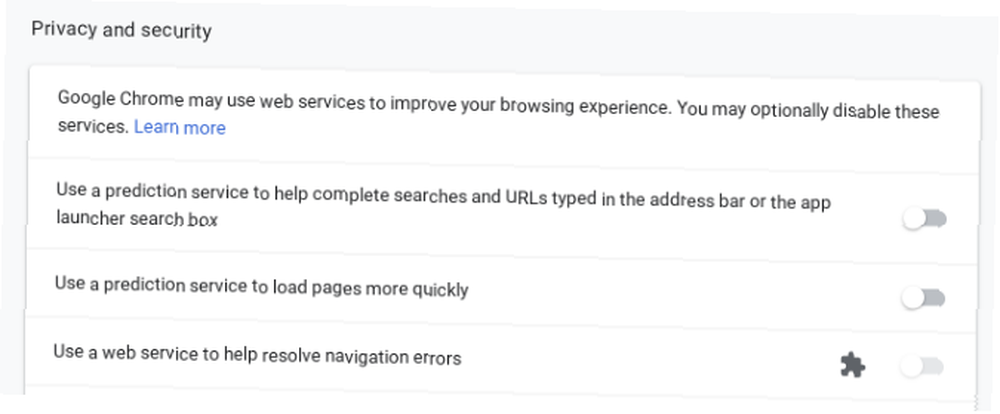Toggle the load pages more quickly switch

[923, 298]
